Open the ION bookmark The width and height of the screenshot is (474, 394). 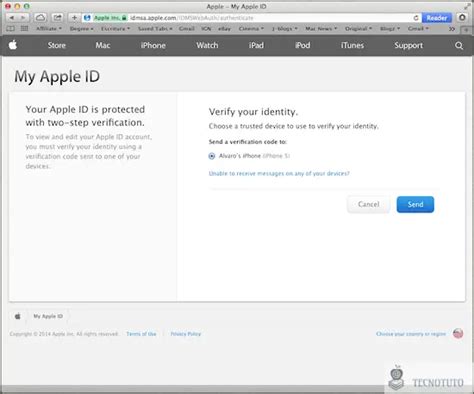(x=206, y=29)
